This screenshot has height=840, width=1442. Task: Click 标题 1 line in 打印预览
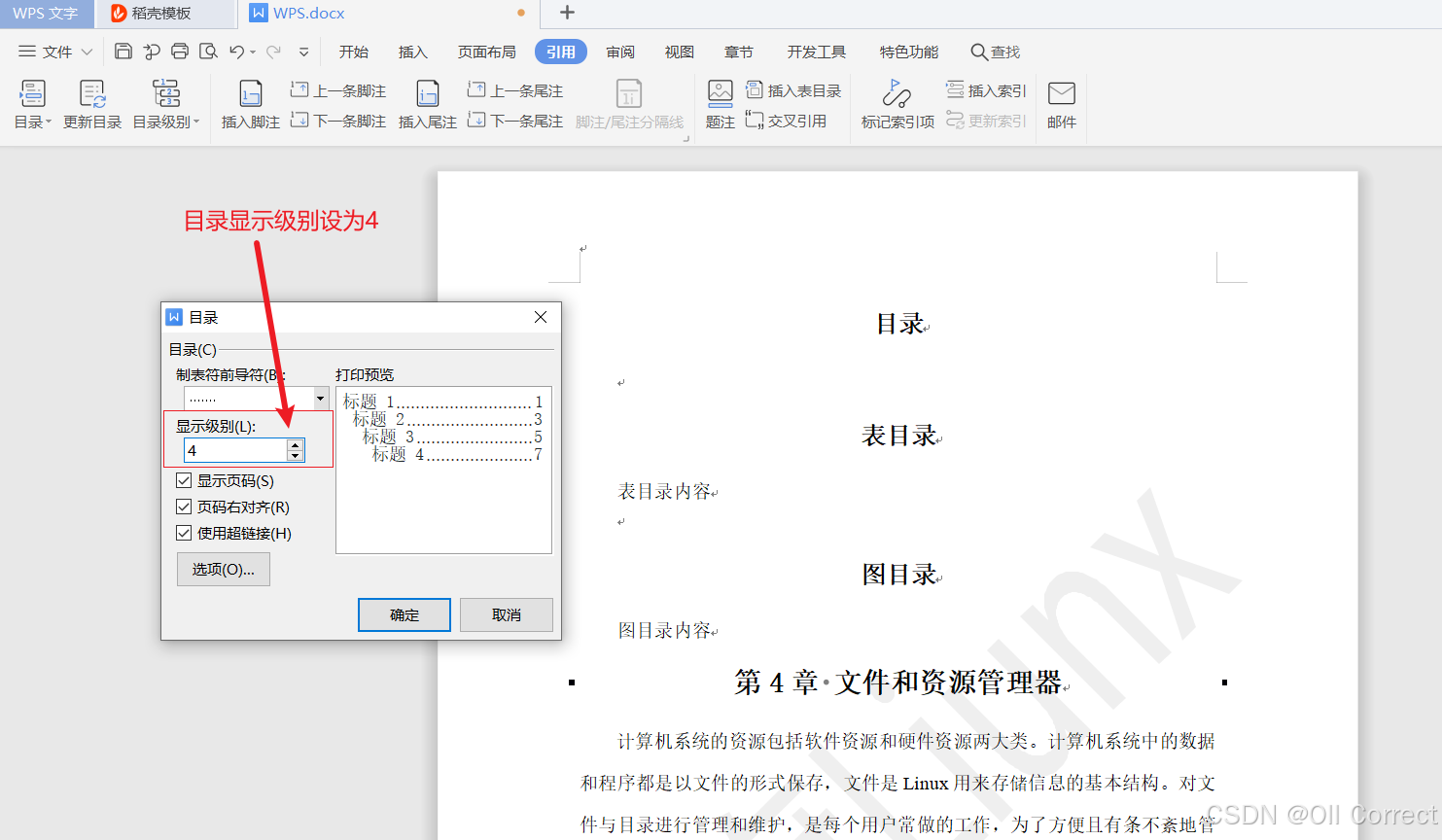pos(442,402)
